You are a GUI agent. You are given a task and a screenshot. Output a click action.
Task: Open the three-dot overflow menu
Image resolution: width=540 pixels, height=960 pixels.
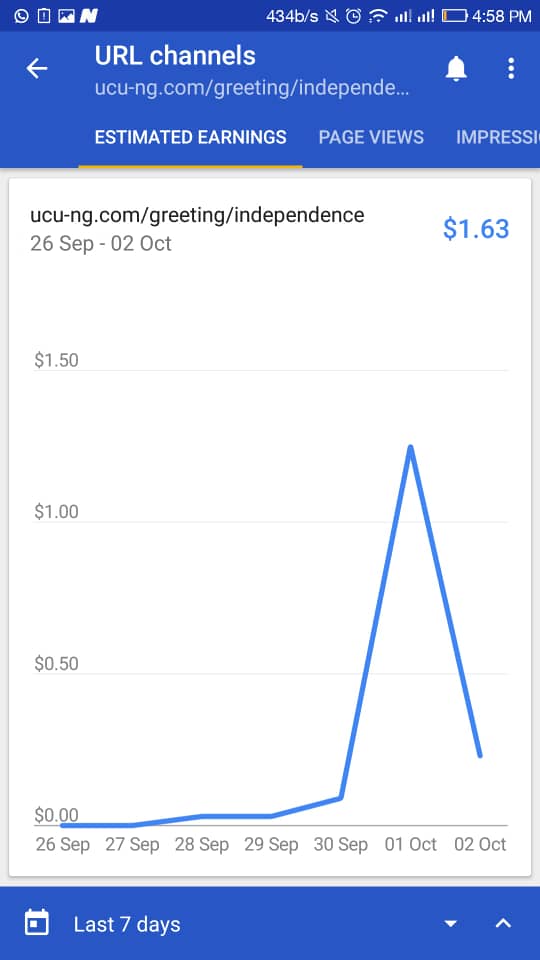click(511, 69)
